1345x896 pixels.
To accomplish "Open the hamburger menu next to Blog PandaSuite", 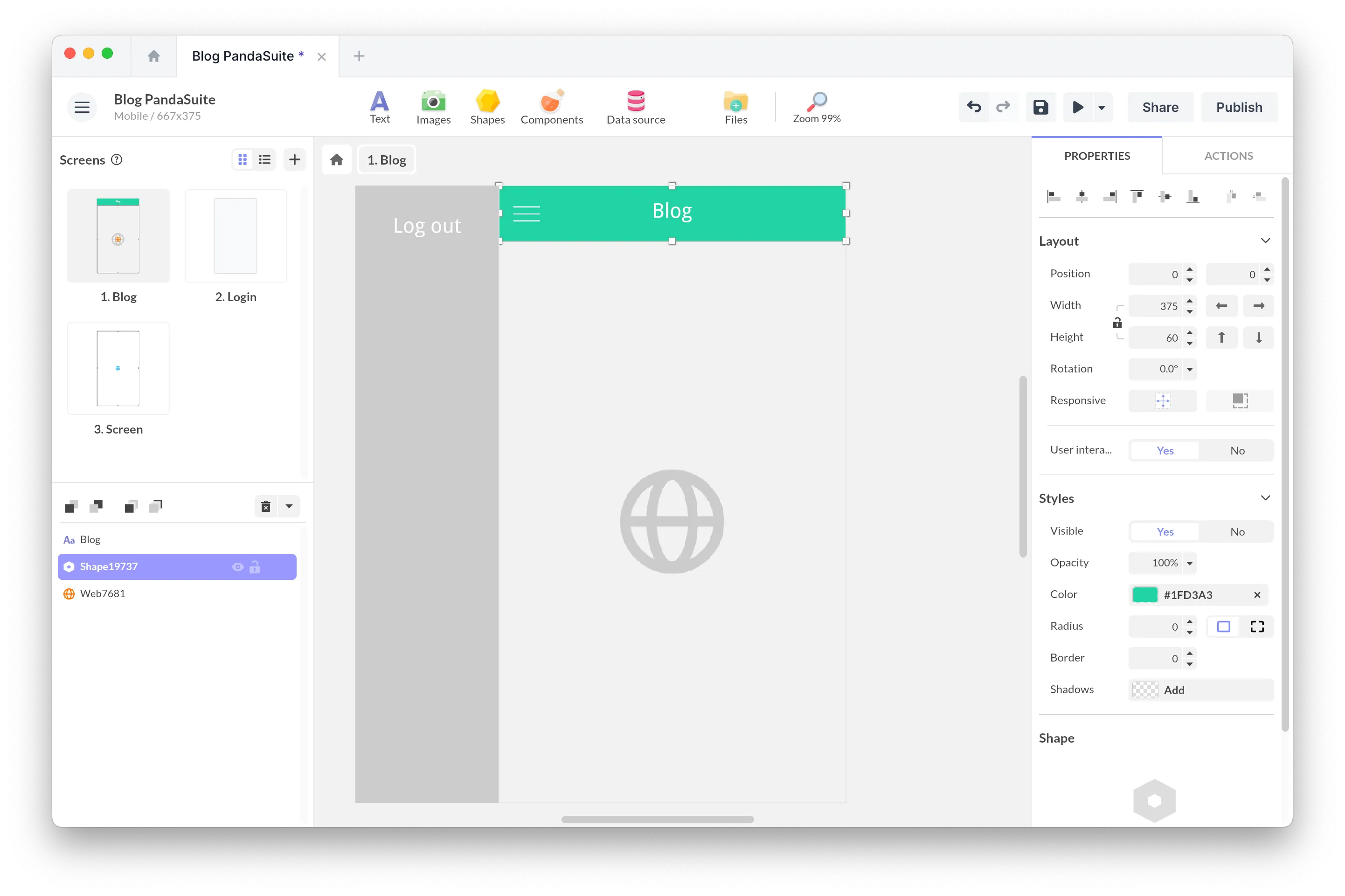I will [x=82, y=107].
